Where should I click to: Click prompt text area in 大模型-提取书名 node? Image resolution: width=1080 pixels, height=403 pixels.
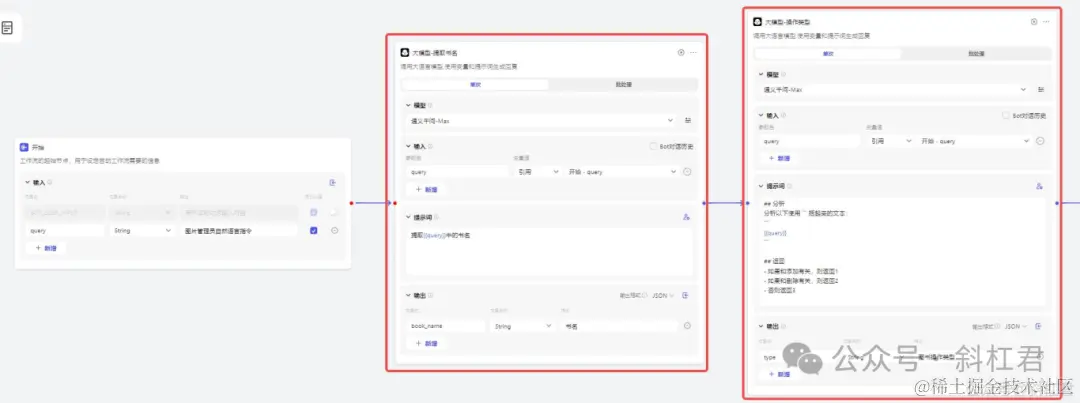[x=550, y=252]
